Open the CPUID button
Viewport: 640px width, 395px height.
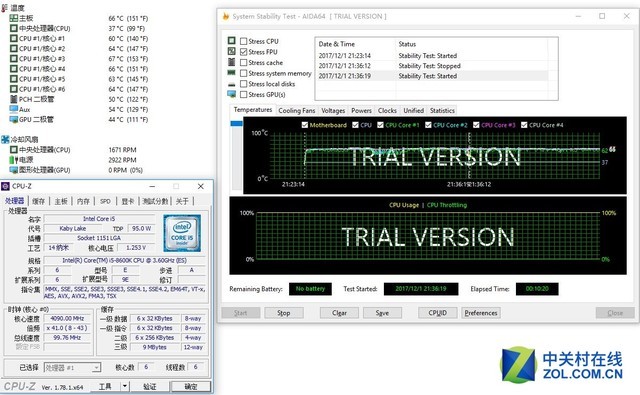[438, 313]
